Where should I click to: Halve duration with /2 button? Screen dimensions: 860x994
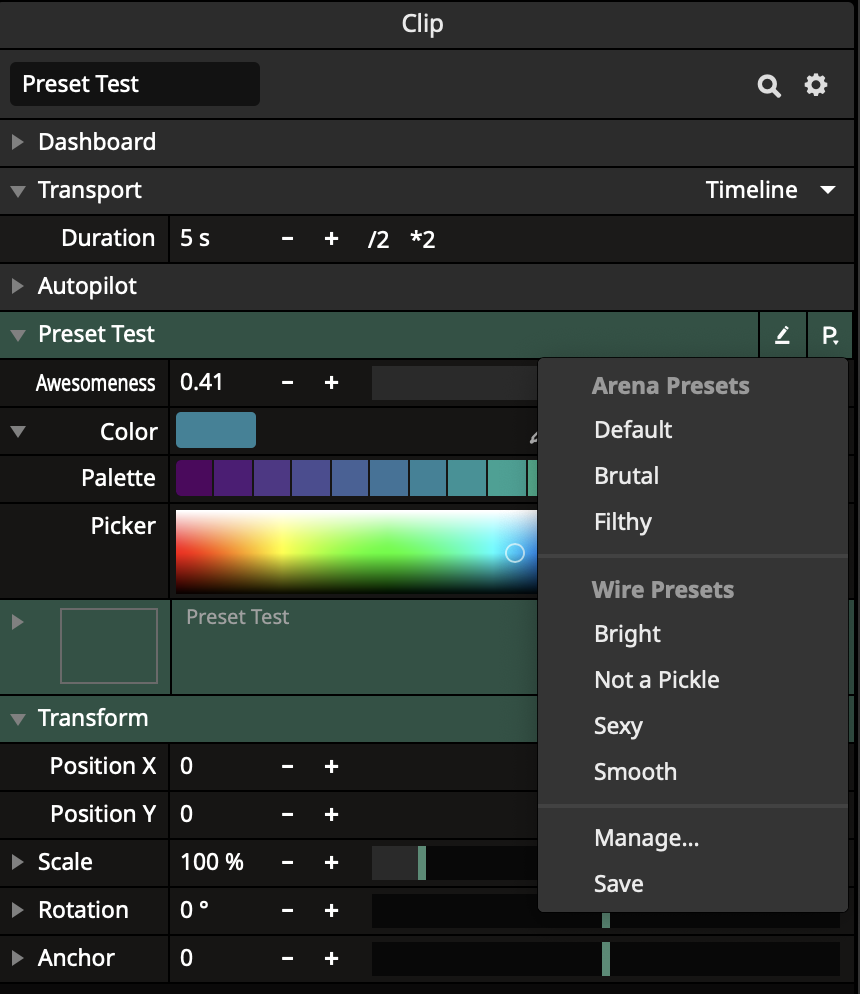378,239
